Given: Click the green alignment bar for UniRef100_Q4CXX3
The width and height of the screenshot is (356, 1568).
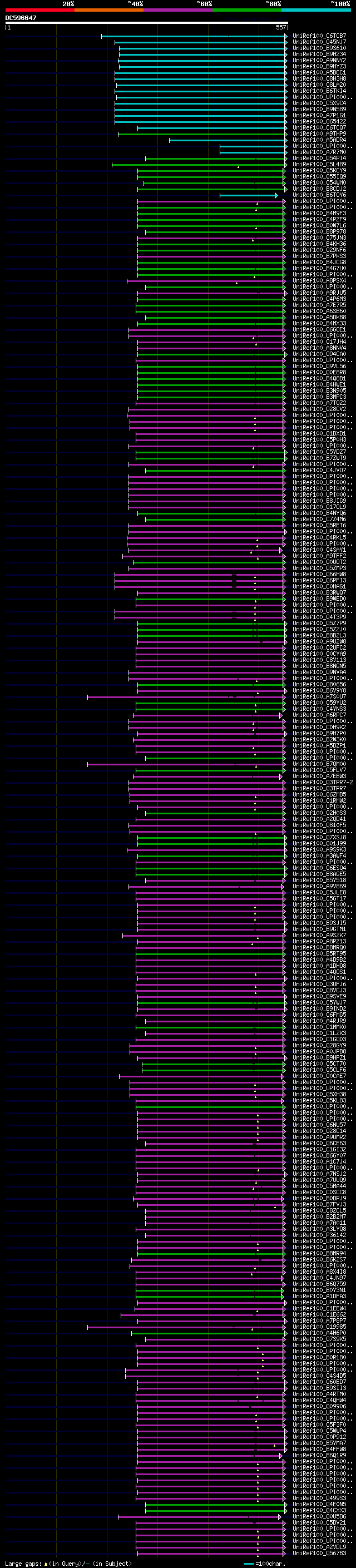Looking at the screenshot, I should (x=216, y=1510).
